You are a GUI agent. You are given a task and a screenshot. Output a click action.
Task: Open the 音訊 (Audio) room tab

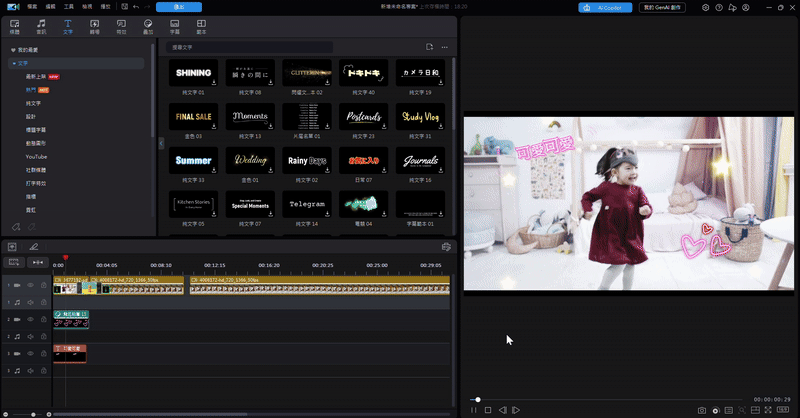pos(41,24)
